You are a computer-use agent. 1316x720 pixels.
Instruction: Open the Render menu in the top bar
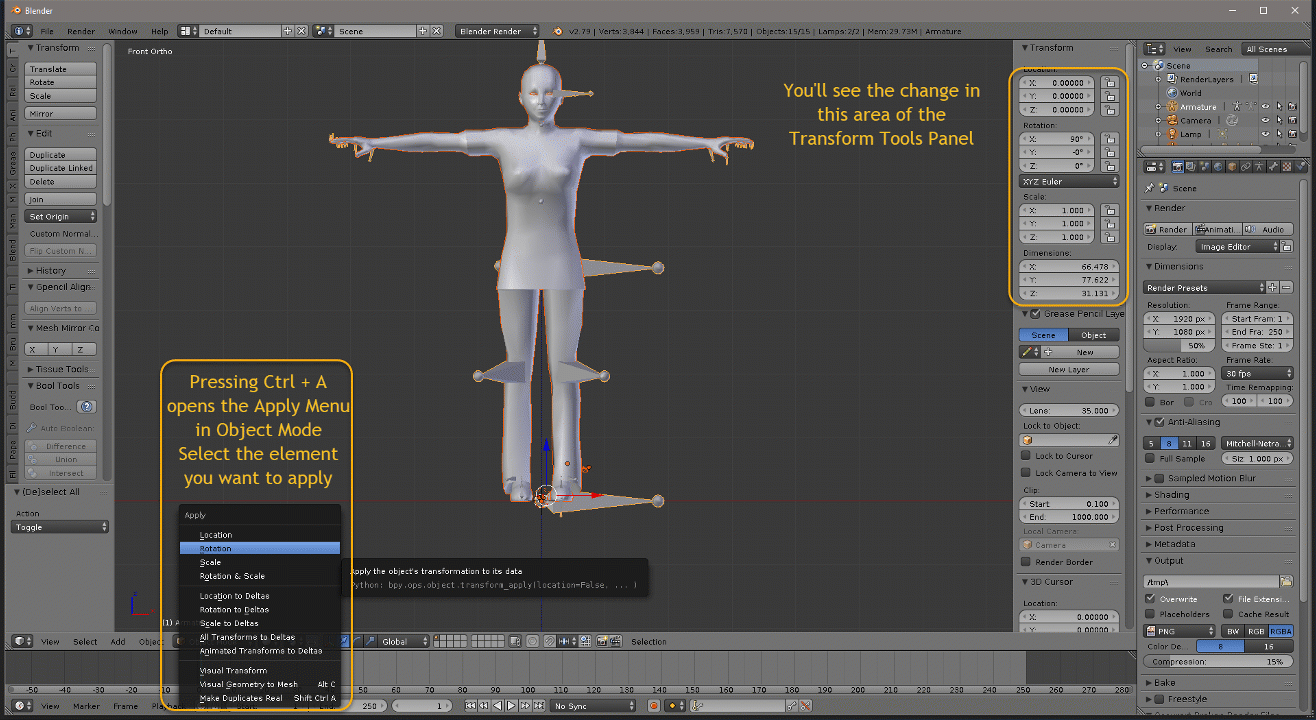81,31
